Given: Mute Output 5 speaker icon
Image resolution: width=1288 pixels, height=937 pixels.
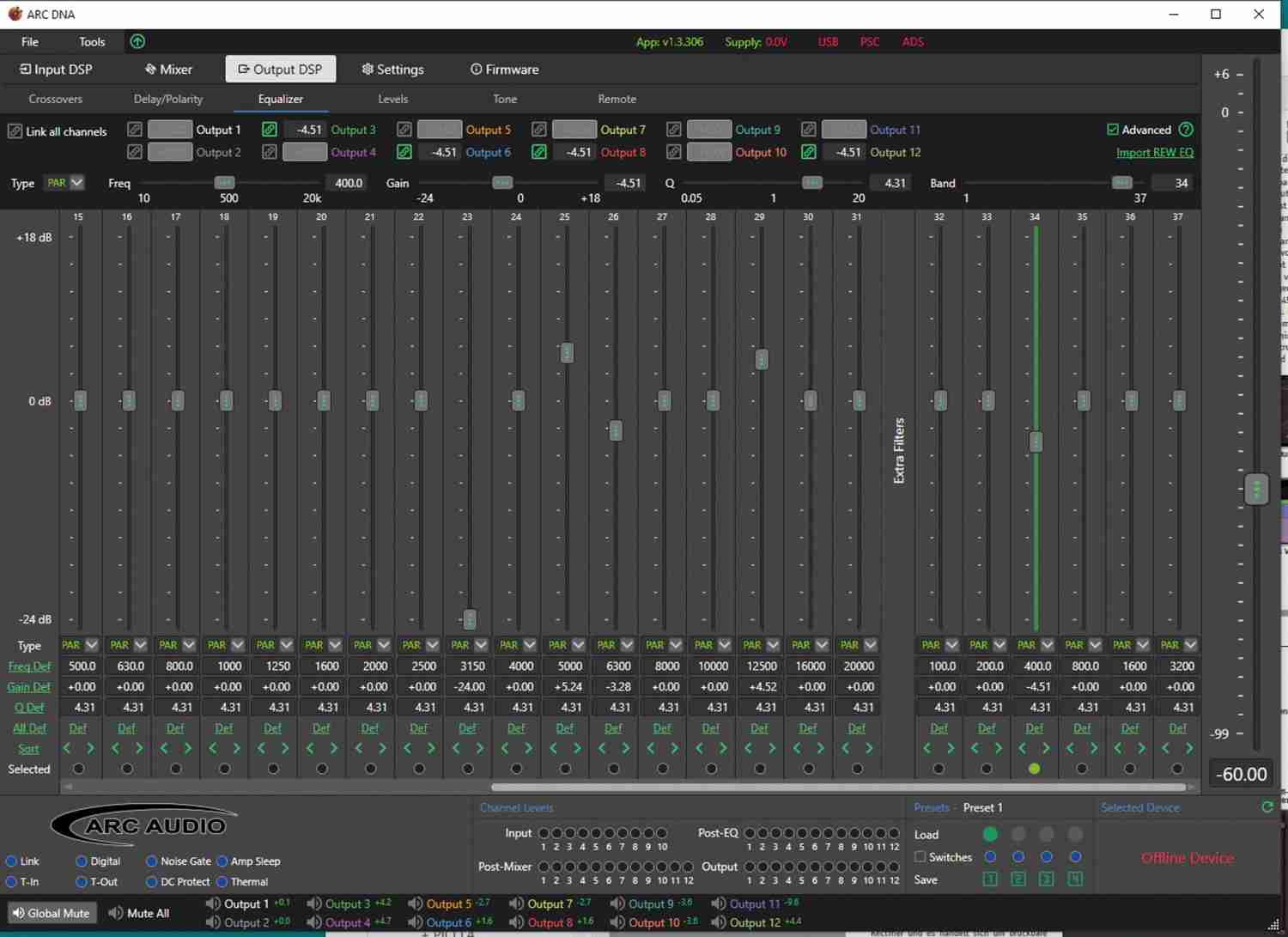Looking at the screenshot, I should (416, 904).
